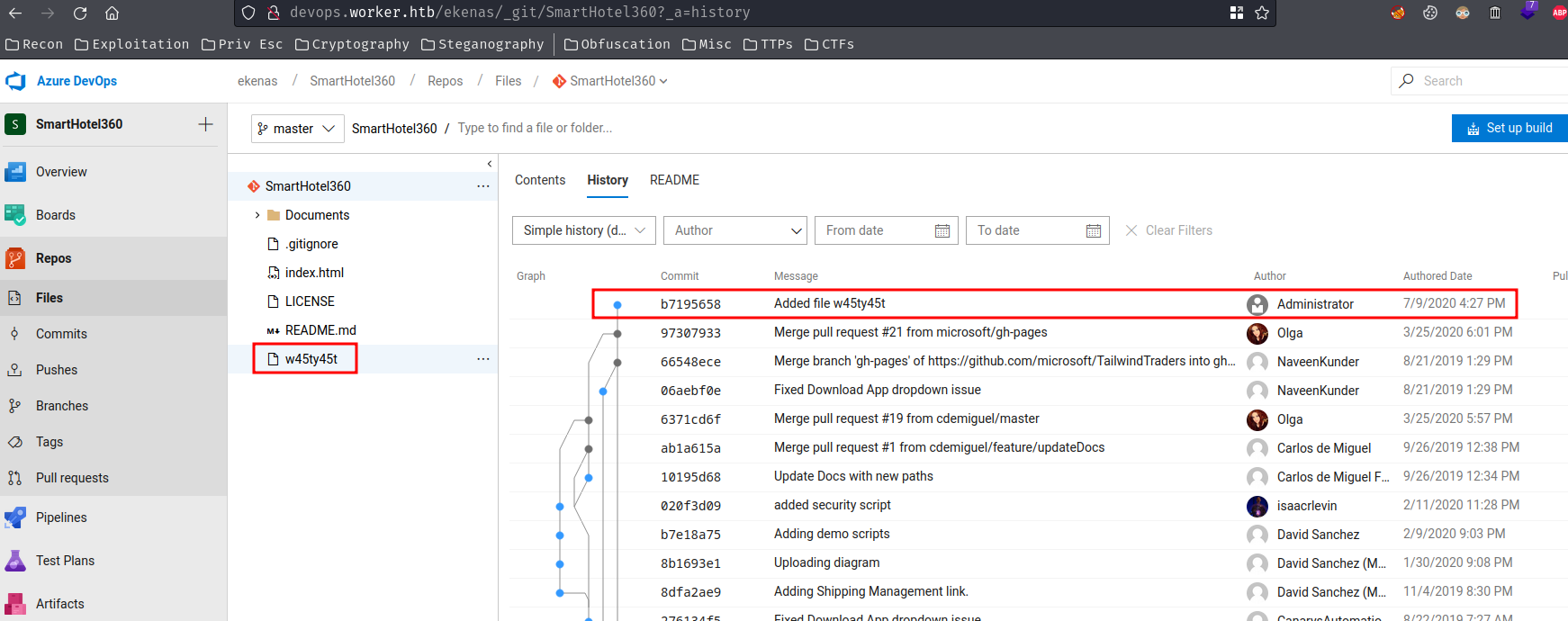Viewport: 1568px width, 621px height.
Task: Open Files under Repos in sidebar
Action: click(50, 298)
